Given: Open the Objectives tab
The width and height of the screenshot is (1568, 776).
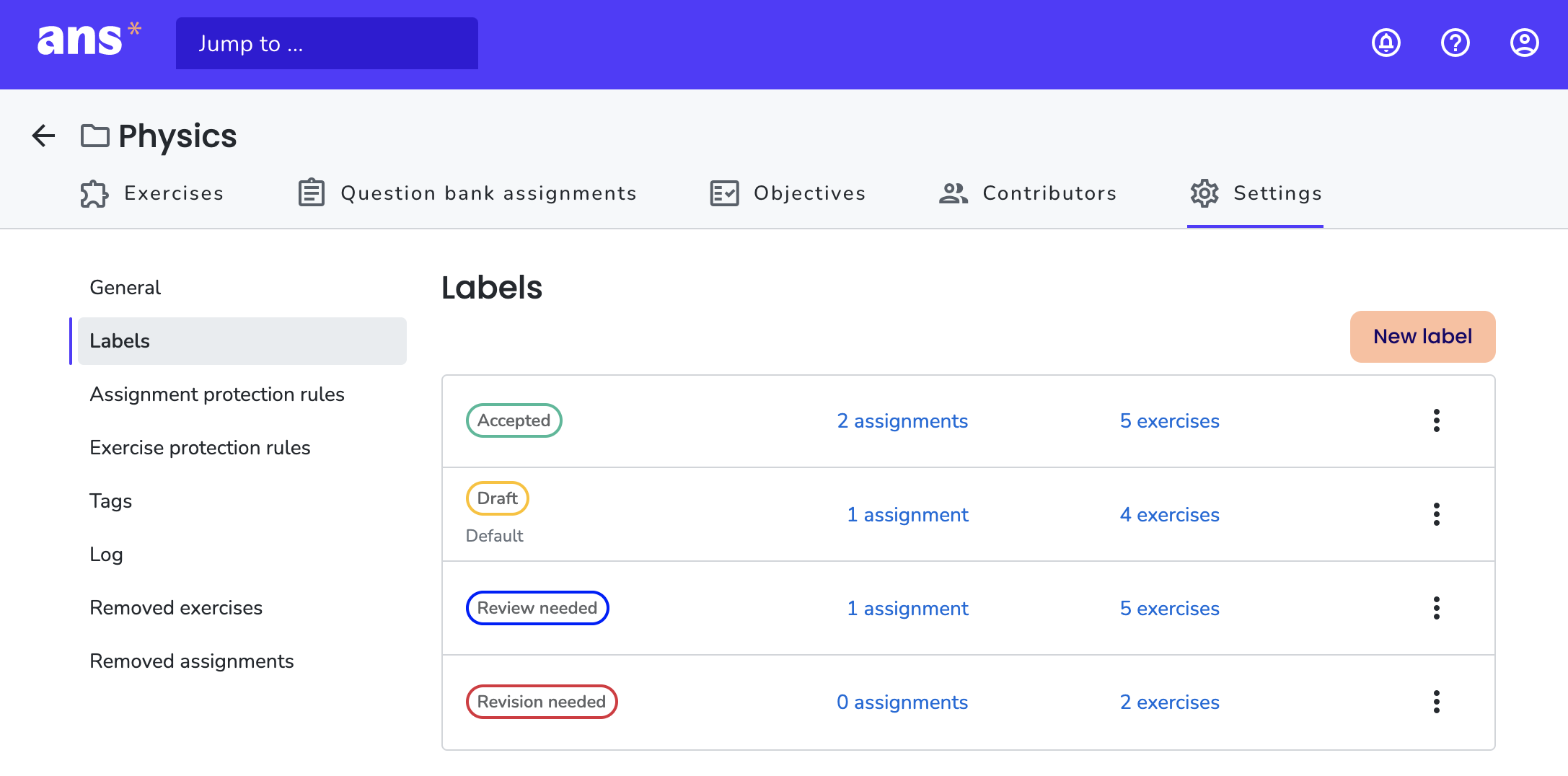Looking at the screenshot, I should point(788,193).
